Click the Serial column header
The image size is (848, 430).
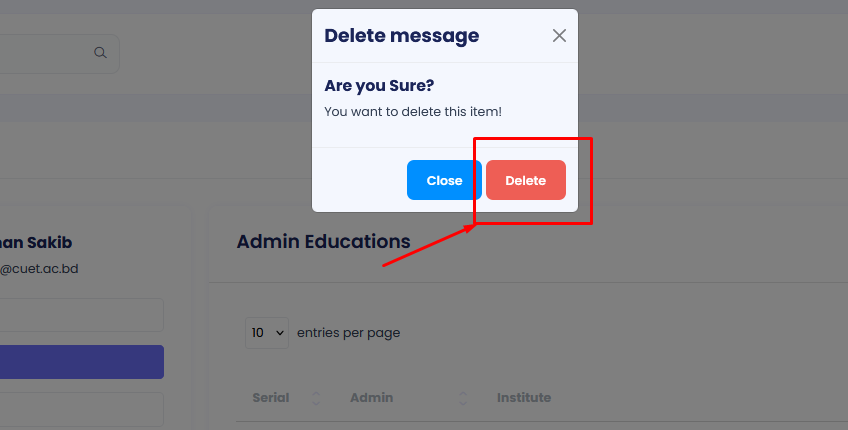tap(271, 398)
